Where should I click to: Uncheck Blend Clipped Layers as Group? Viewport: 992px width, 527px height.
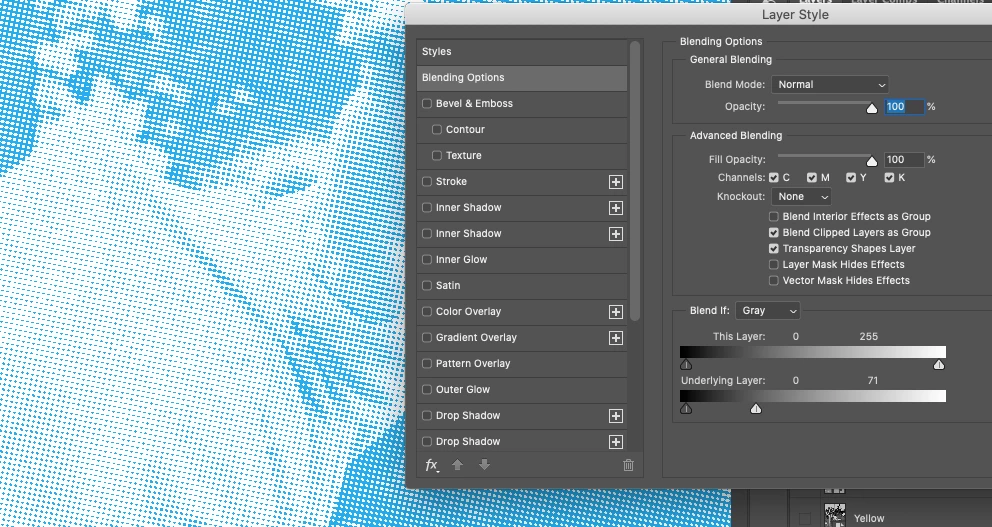point(774,233)
